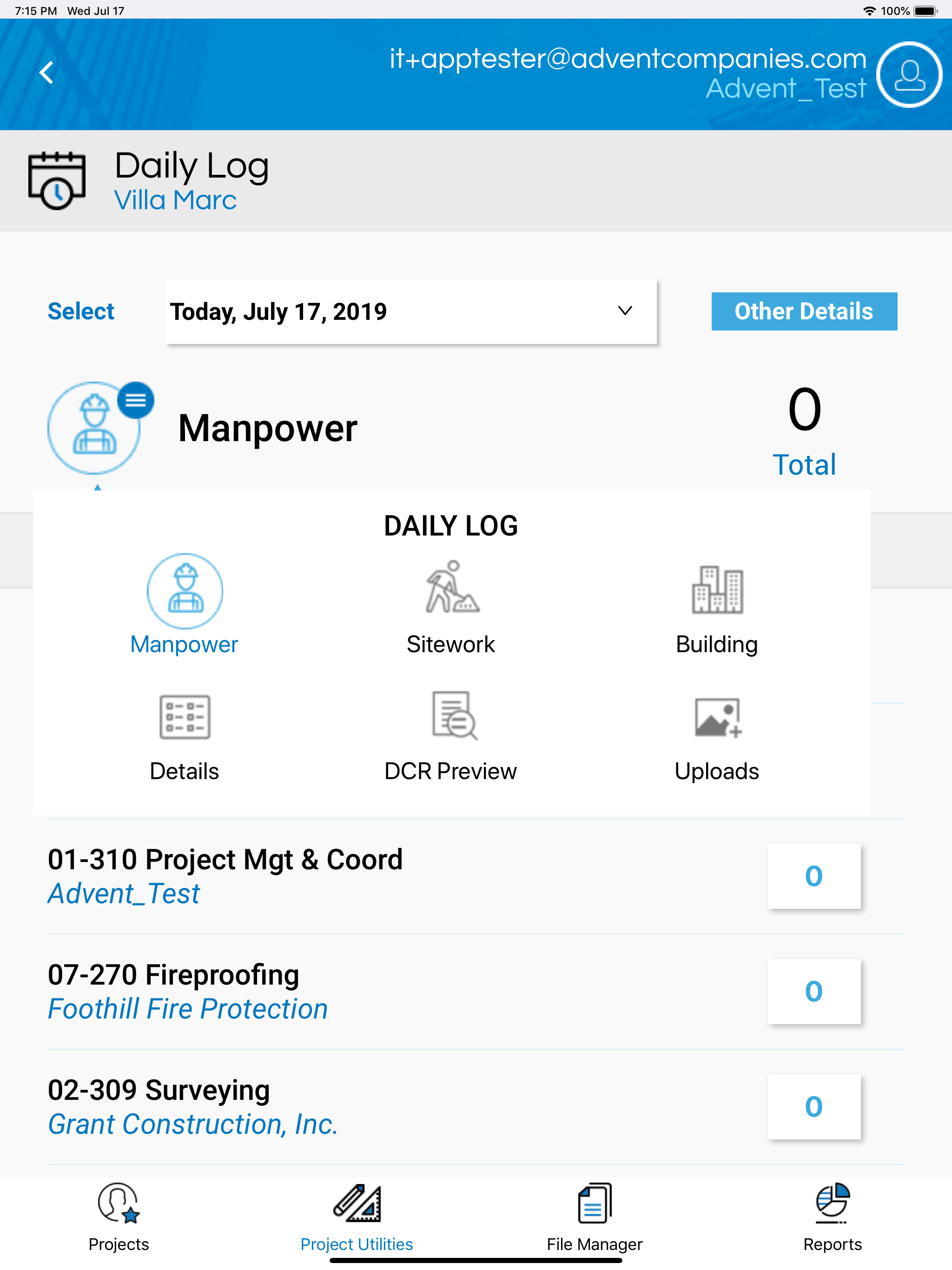Expand the date dropdown chevron

(625, 311)
